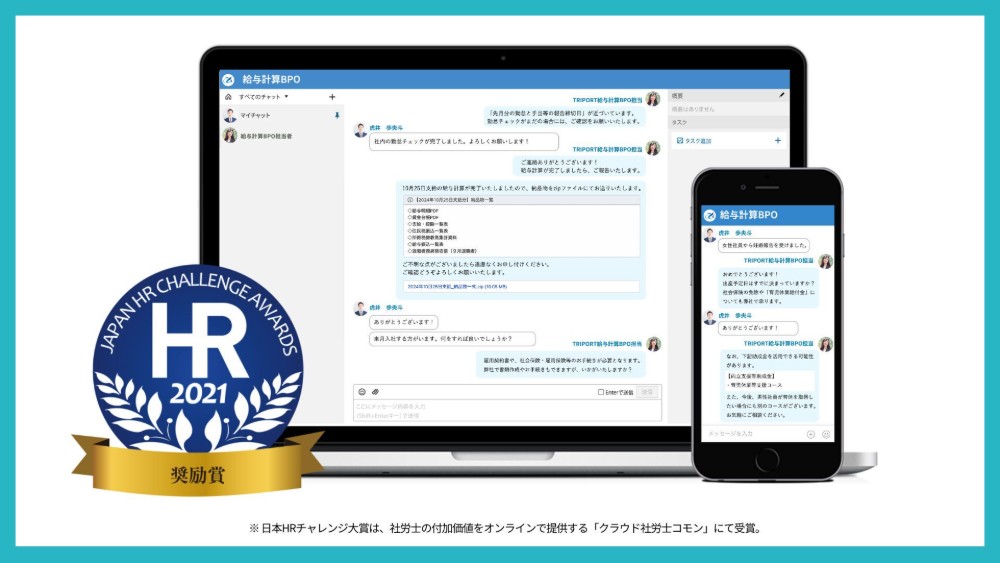Click the 給与計算BPO logo icon on laptop header

[228, 80]
